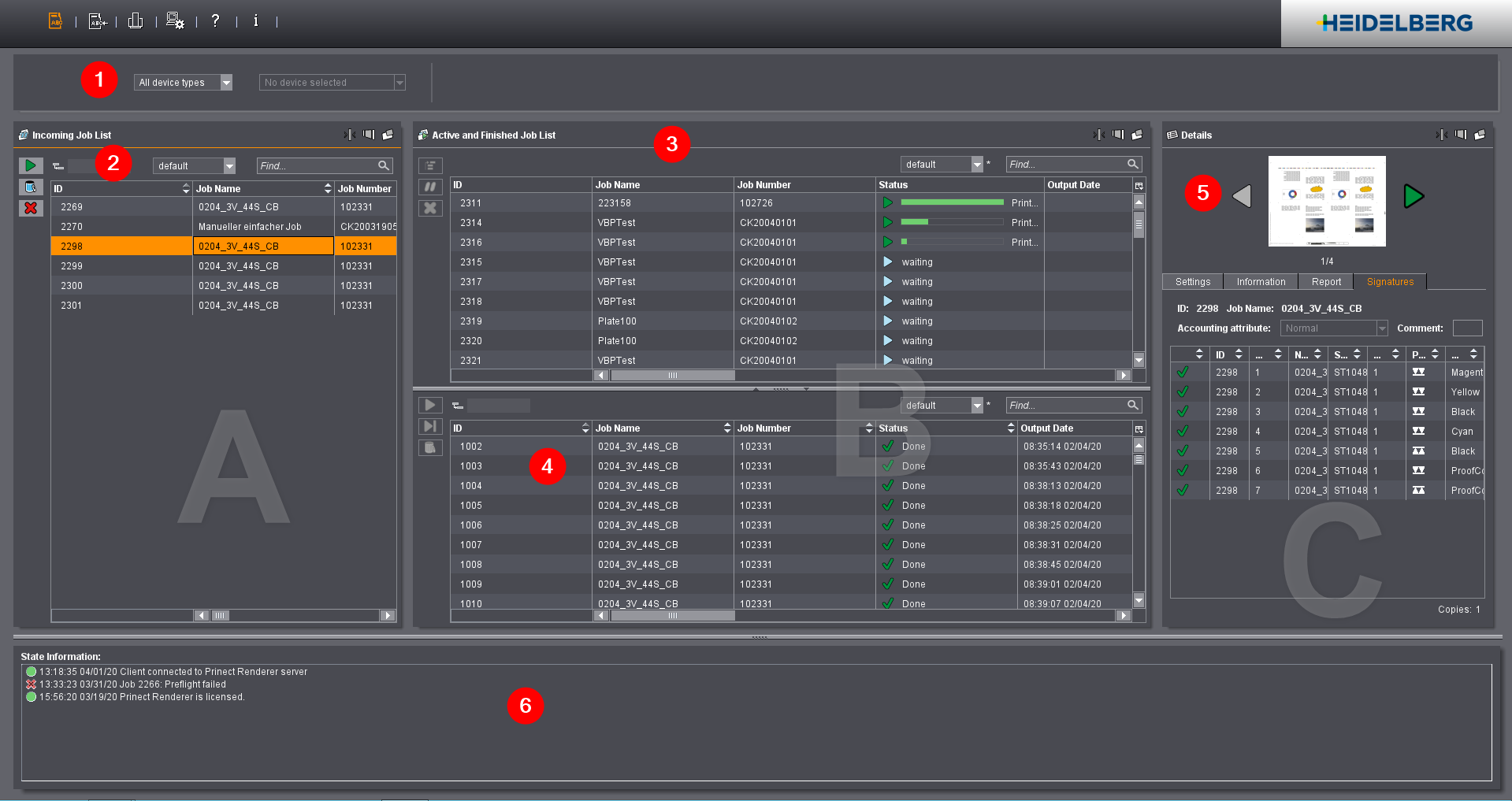
Task: Click the orange ABC document icon in top toolbar
Action: [55, 21]
